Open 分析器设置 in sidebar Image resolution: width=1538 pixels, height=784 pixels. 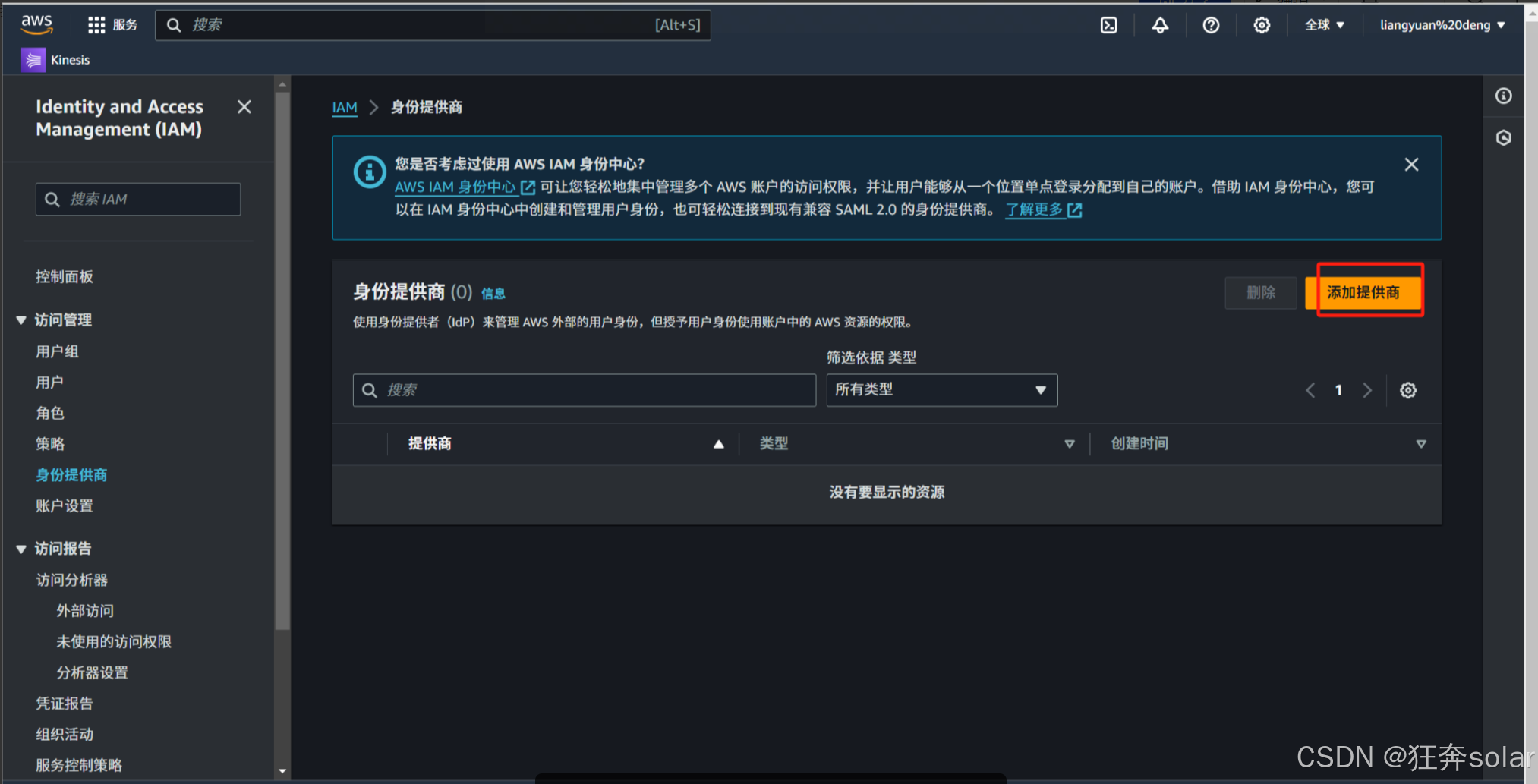[92, 672]
